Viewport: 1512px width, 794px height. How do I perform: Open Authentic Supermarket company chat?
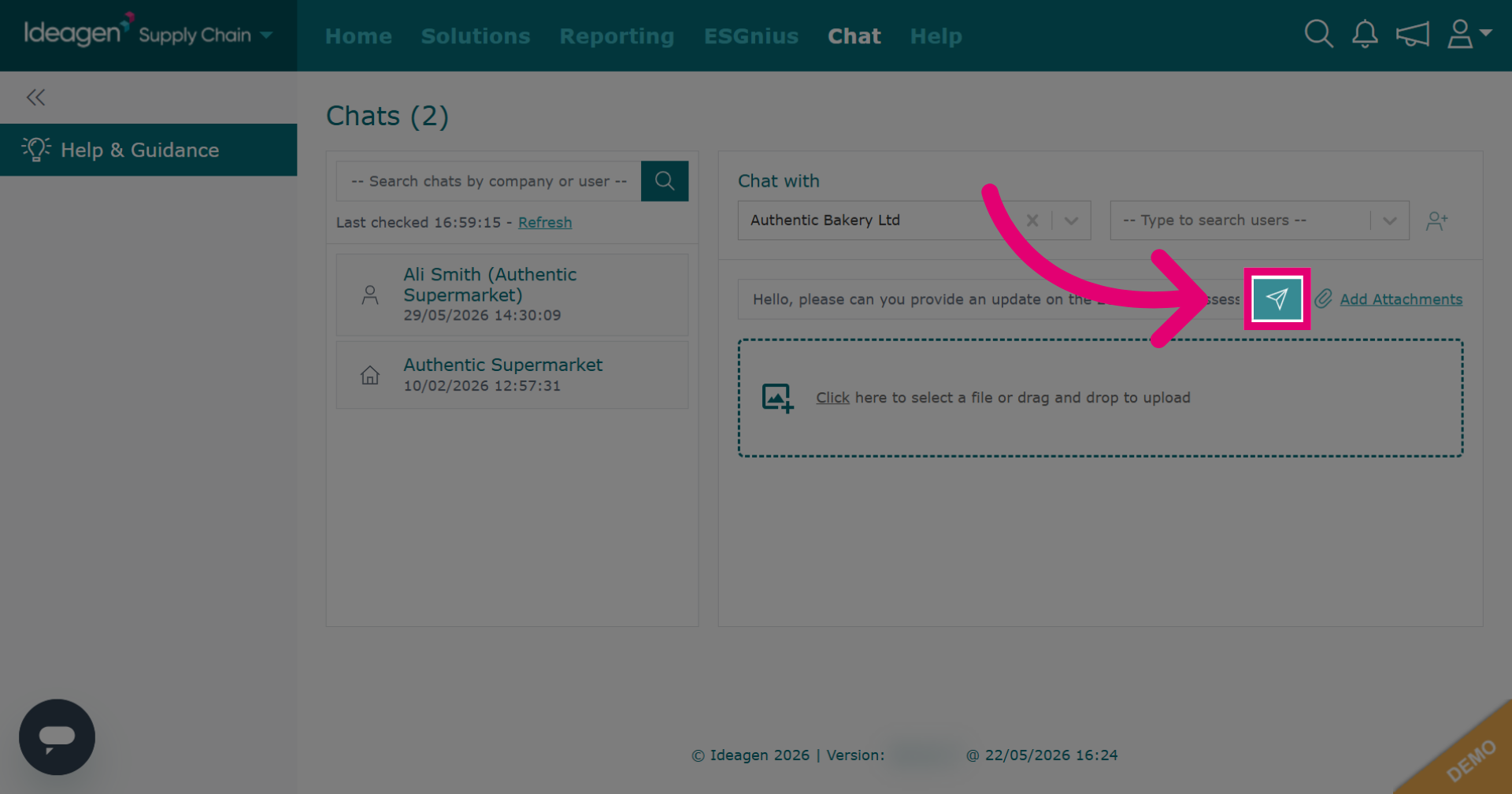tap(512, 374)
